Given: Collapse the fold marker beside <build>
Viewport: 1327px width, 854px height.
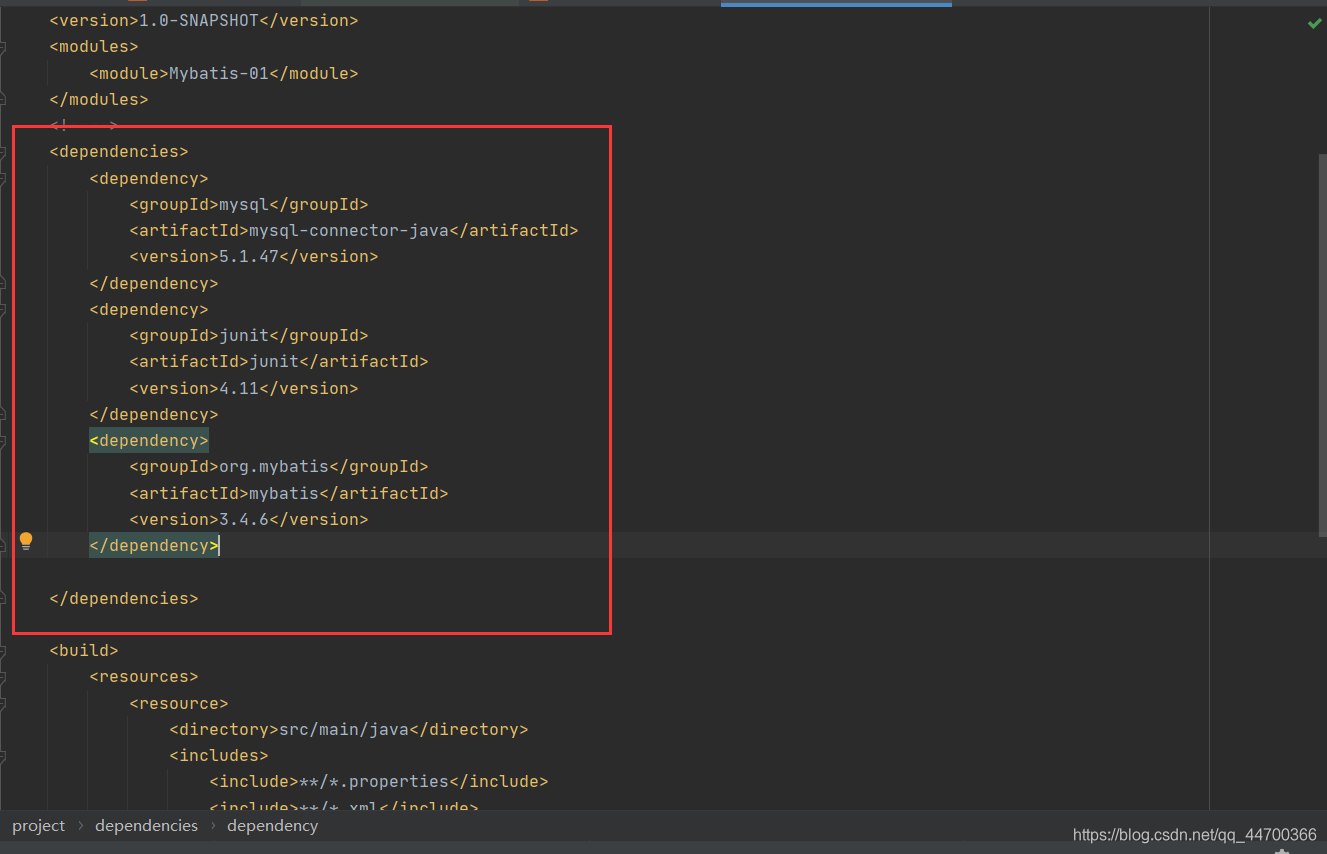Looking at the screenshot, I should pyautogui.click(x=3, y=651).
